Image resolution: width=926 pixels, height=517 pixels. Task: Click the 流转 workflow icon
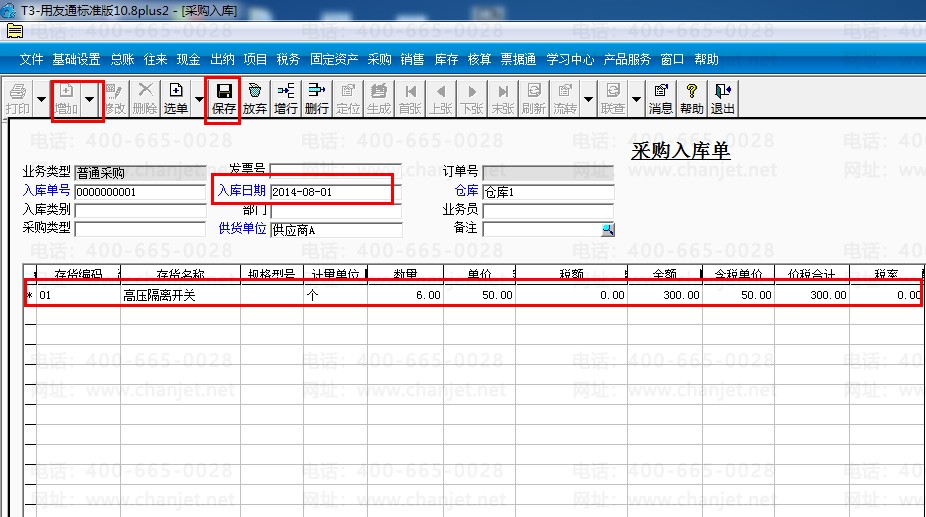(x=565, y=98)
